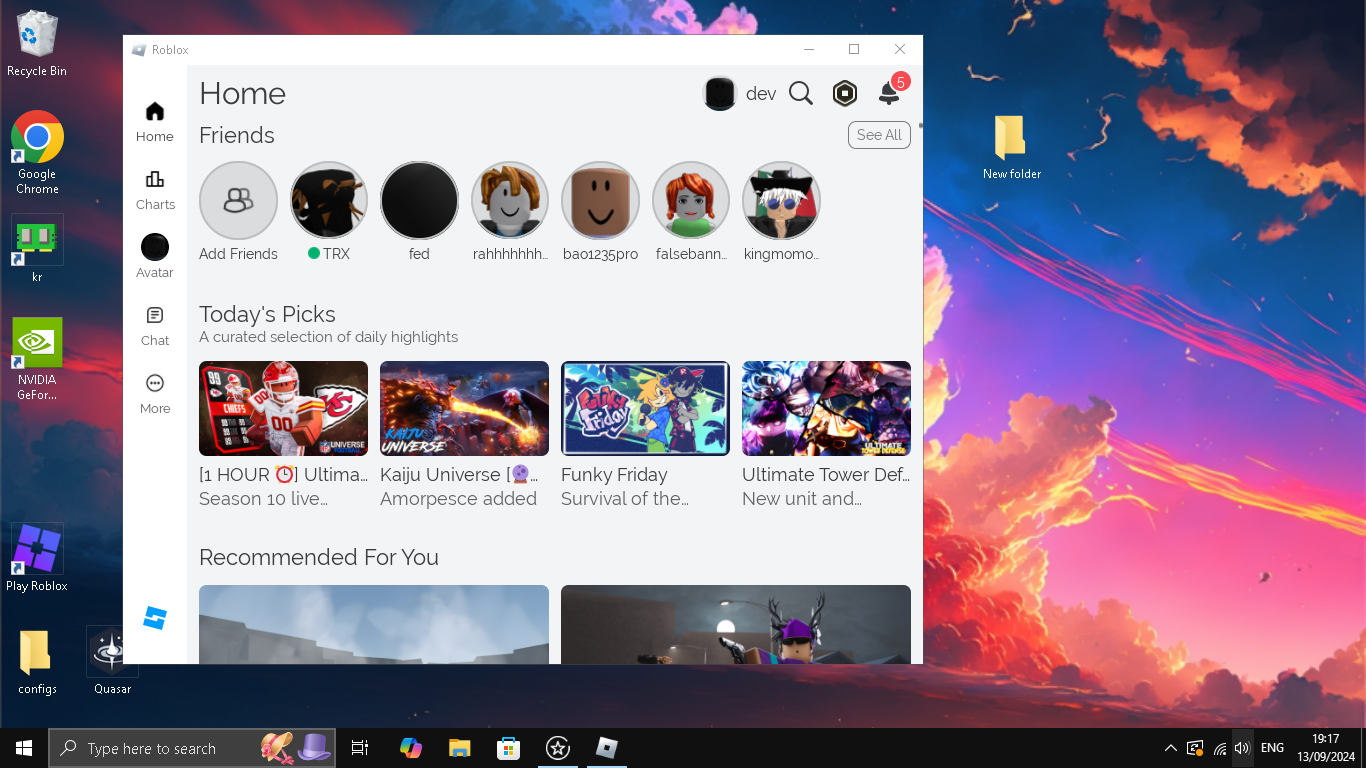Select the Recycle Bin desktop icon

click(x=37, y=44)
